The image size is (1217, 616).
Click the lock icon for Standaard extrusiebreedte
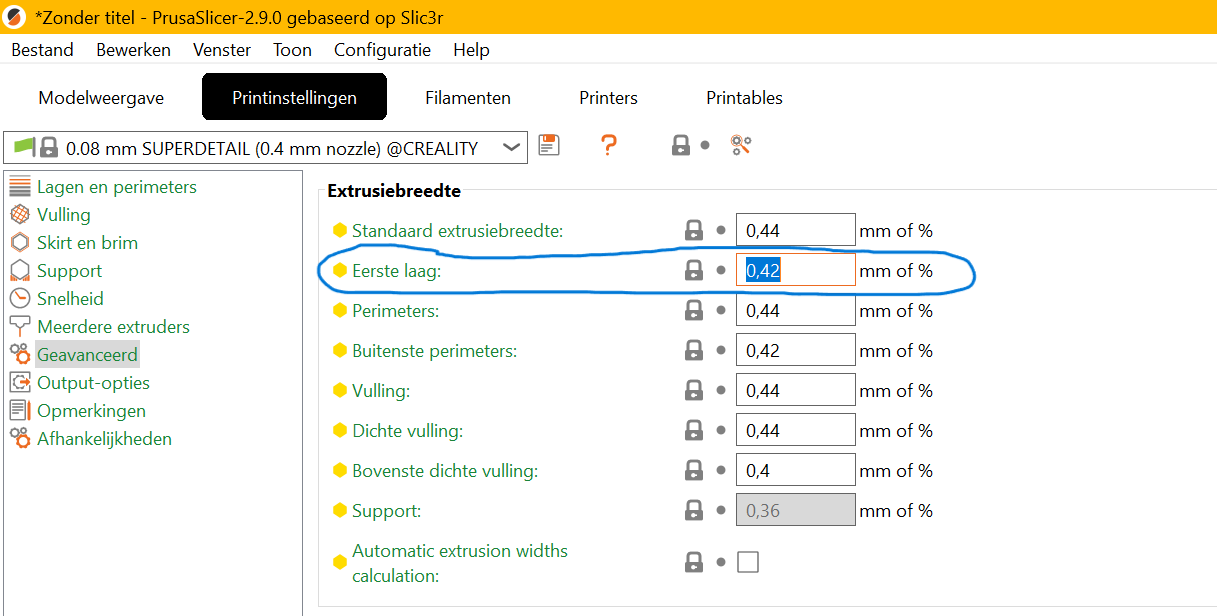694,230
